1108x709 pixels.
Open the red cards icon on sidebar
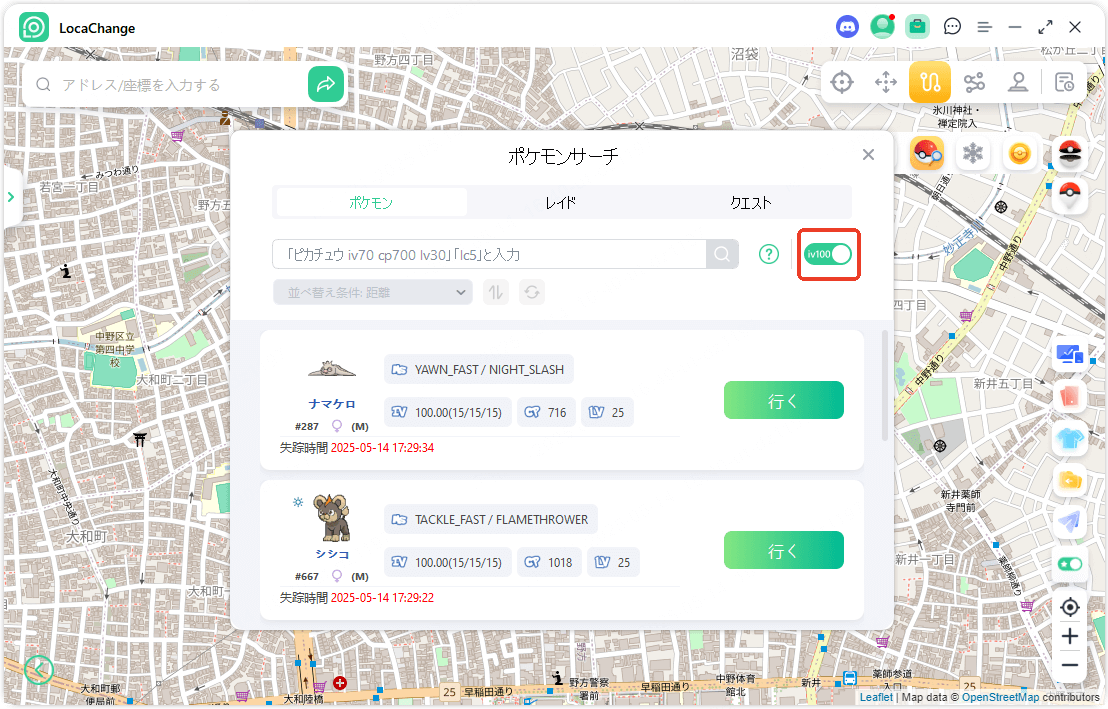tap(1070, 396)
